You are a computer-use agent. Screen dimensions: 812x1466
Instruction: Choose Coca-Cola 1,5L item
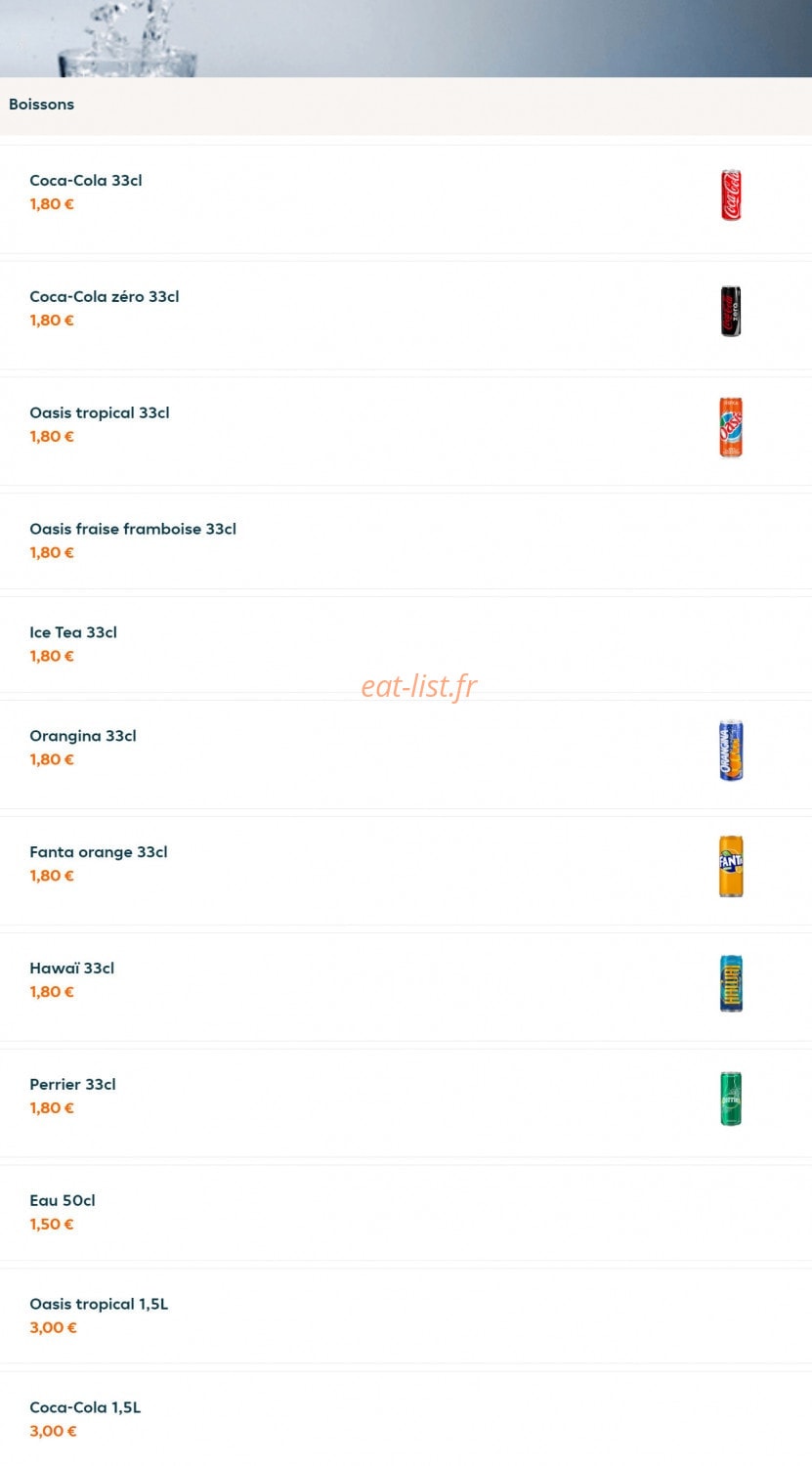click(406, 1419)
